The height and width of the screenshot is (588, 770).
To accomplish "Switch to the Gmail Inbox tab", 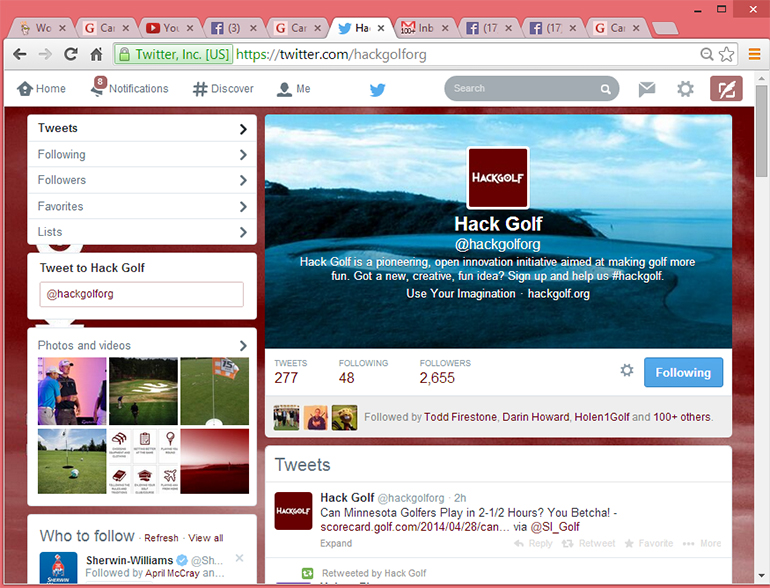I will [x=424, y=28].
